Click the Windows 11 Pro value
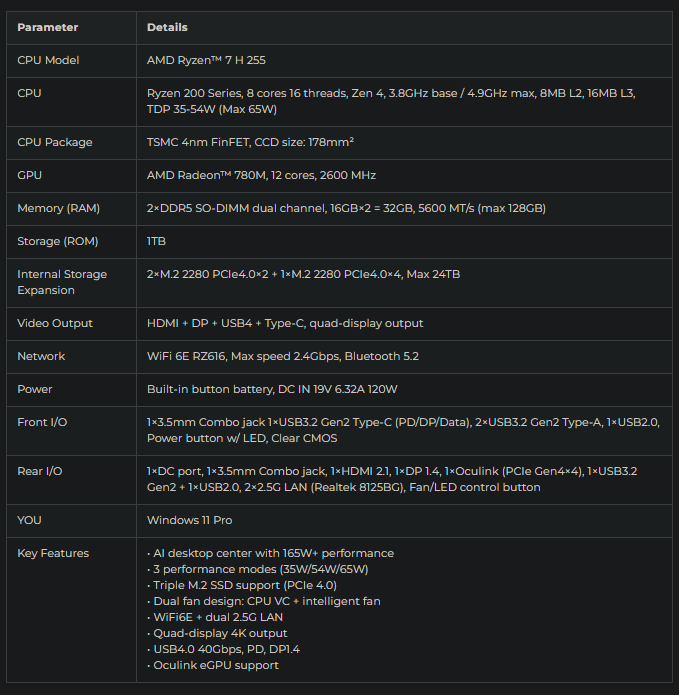679x695 pixels. click(x=190, y=520)
